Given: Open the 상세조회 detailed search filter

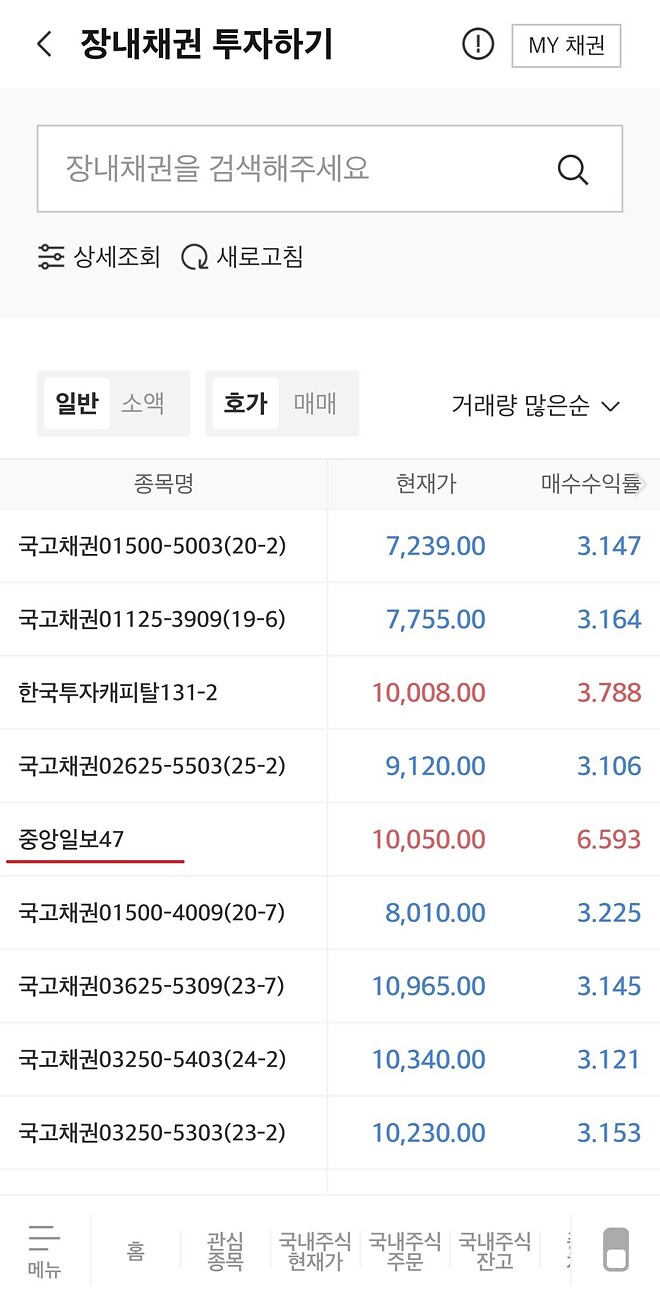Looking at the screenshot, I should pos(97,257).
